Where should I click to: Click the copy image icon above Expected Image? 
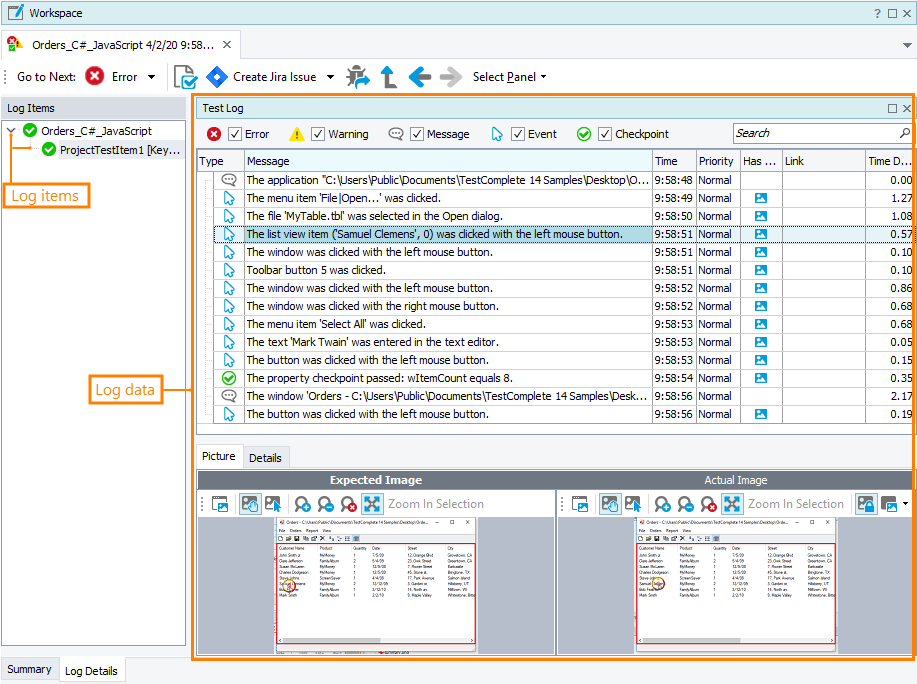coord(221,503)
